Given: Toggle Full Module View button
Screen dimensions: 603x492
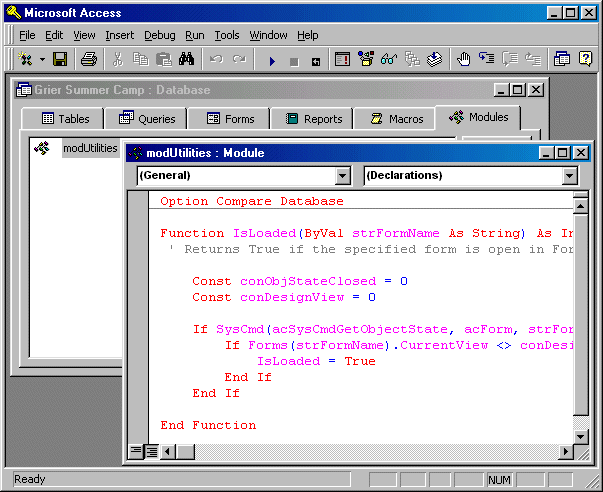Looking at the screenshot, I should [x=152, y=451].
